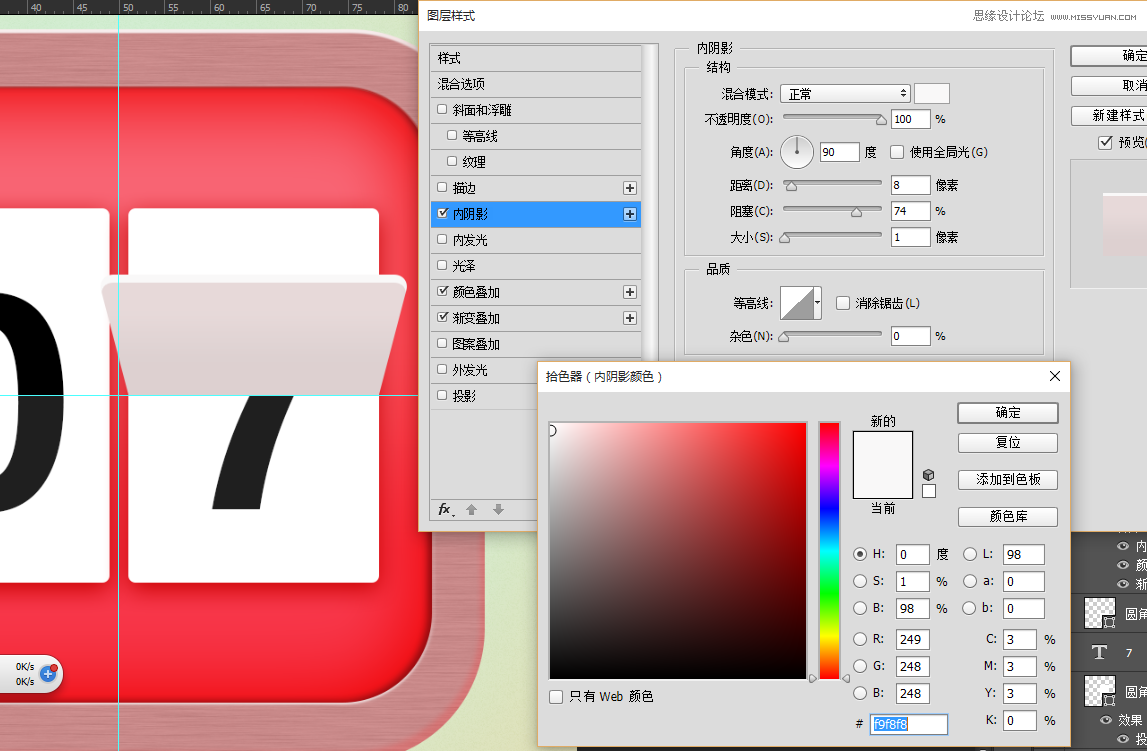Open 混合选项 in the style list

(x=462, y=85)
